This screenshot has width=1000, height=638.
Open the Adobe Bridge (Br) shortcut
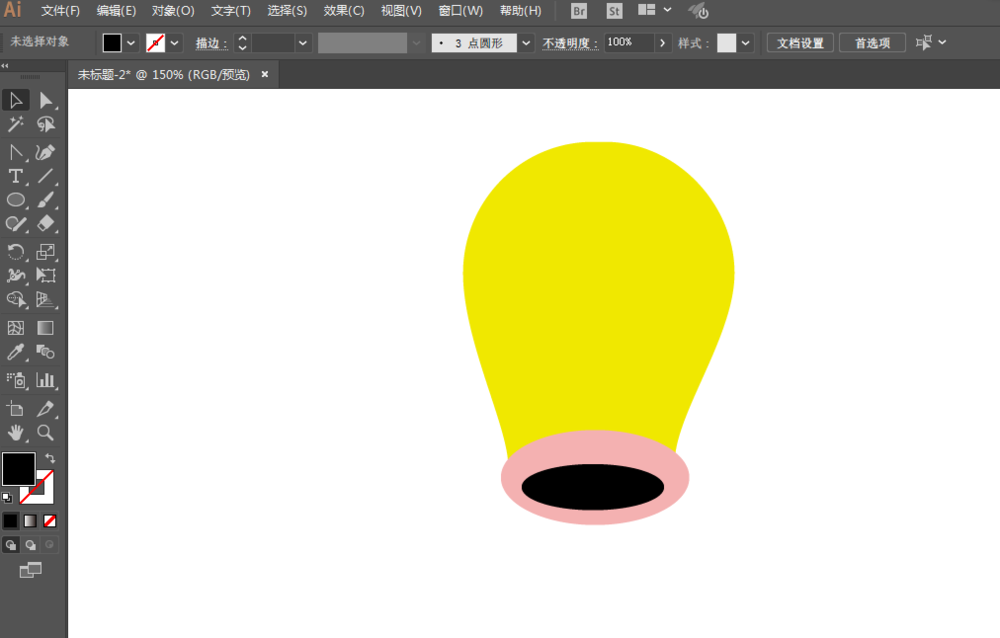coord(579,11)
